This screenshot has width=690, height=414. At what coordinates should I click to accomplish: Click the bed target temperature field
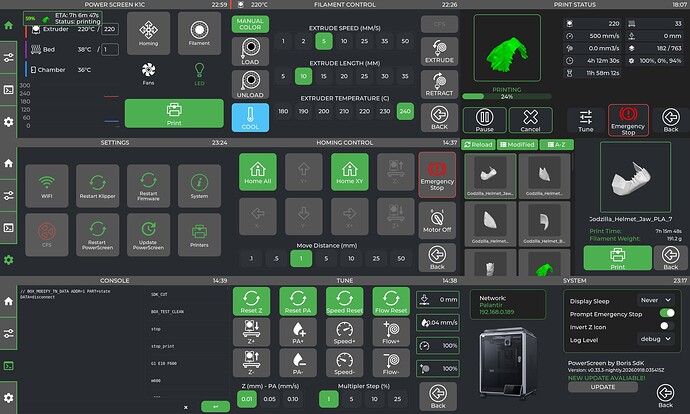coord(110,49)
